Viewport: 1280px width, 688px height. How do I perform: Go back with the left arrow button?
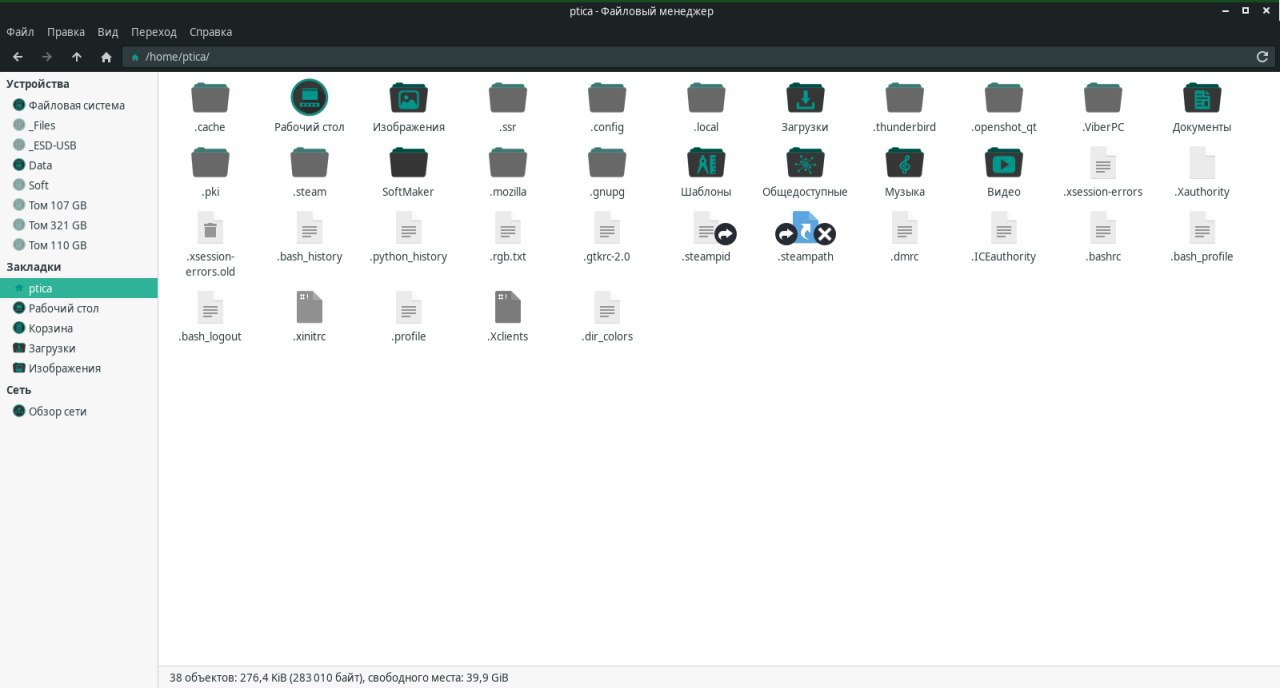click(17, 57)
